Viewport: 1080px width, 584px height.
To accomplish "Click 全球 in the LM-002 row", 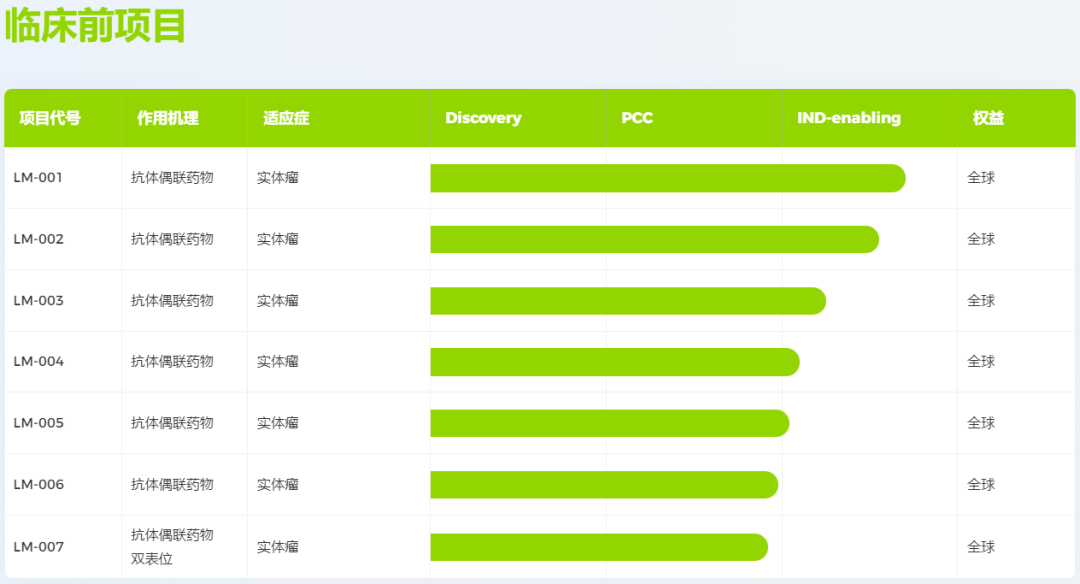I will pyautogui.click(x=981, y=239).
